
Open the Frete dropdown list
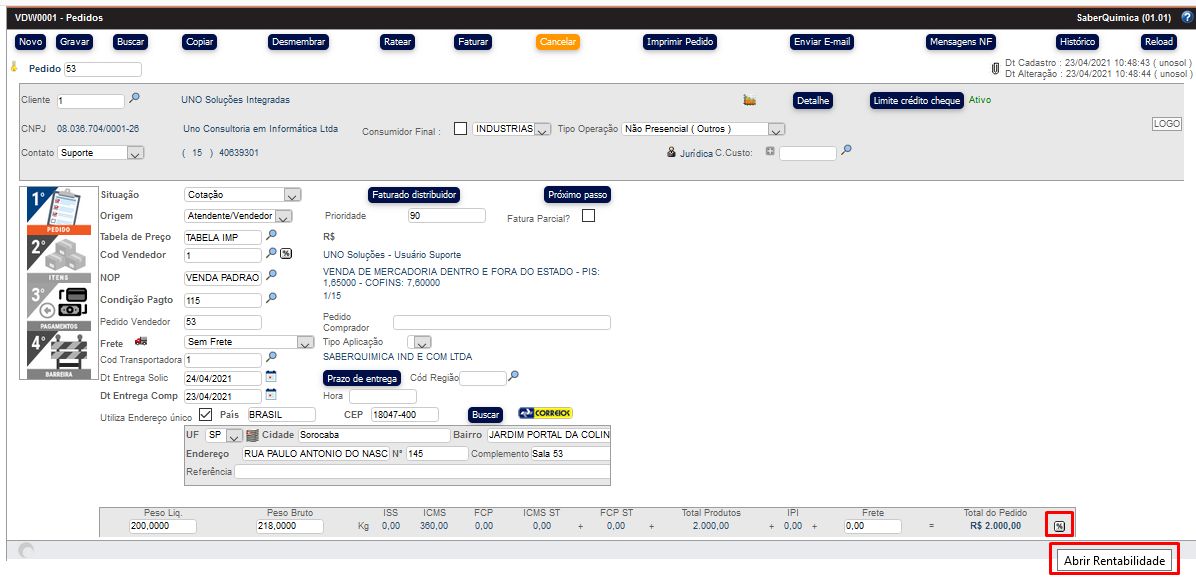coord(305,342)
